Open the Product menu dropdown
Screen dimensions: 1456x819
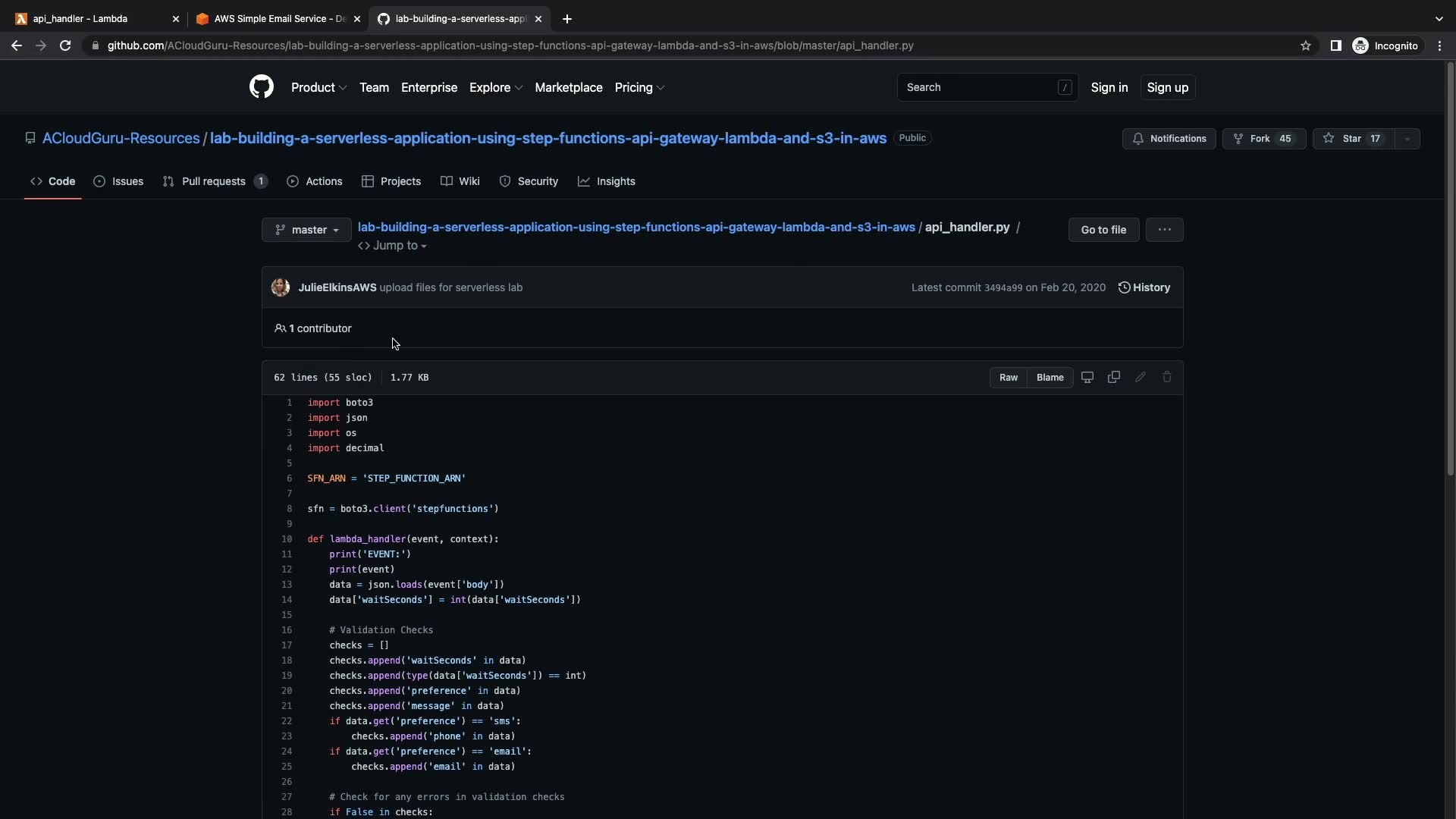pyautogui.click(x=318, y=88)
